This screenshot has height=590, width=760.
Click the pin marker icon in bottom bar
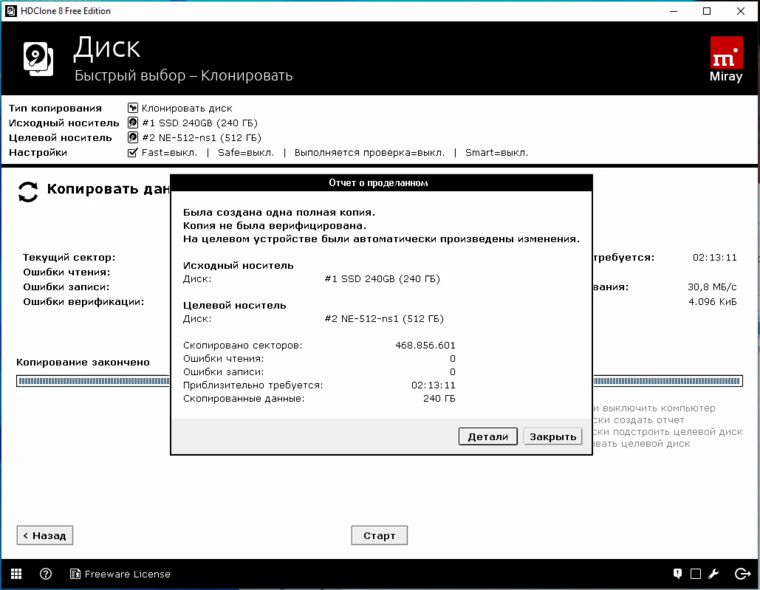[678, 574]
